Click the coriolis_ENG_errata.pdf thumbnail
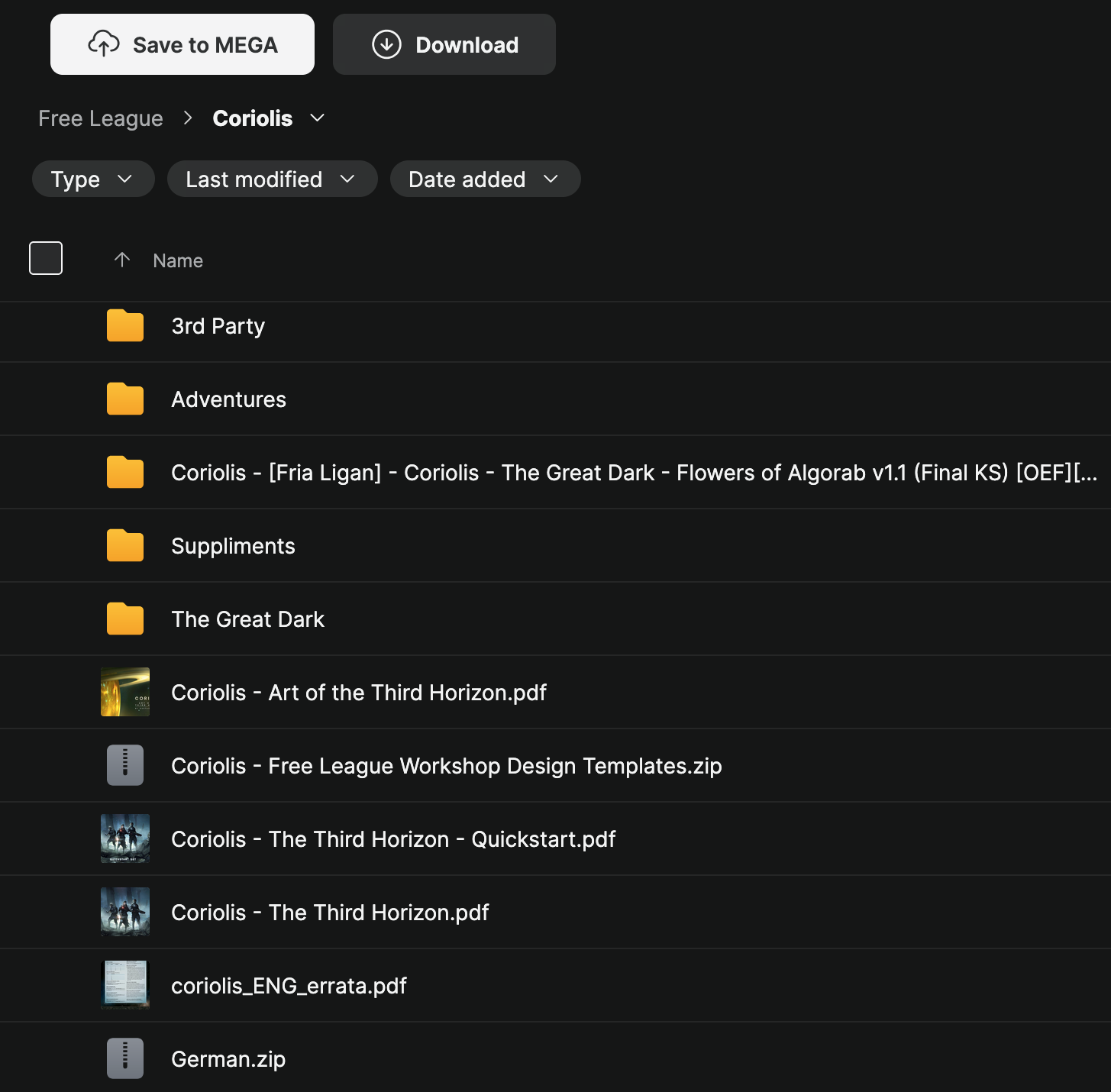This screenshot has height=1092, width=1111. pos(125,985)
